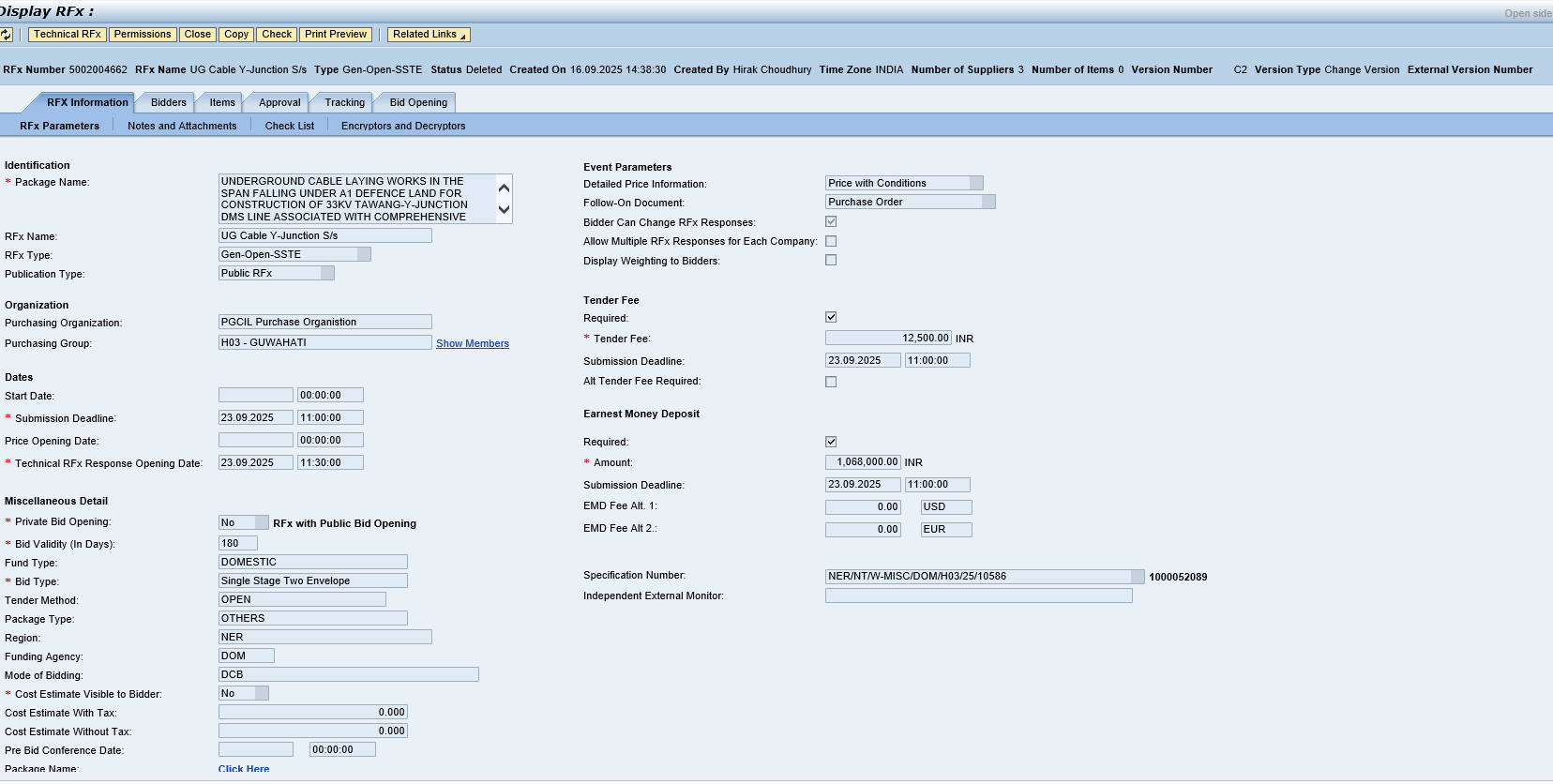Switch to the Bidders tab
This screenshot has height=784, width=1553.
click(x=169, y=103)
